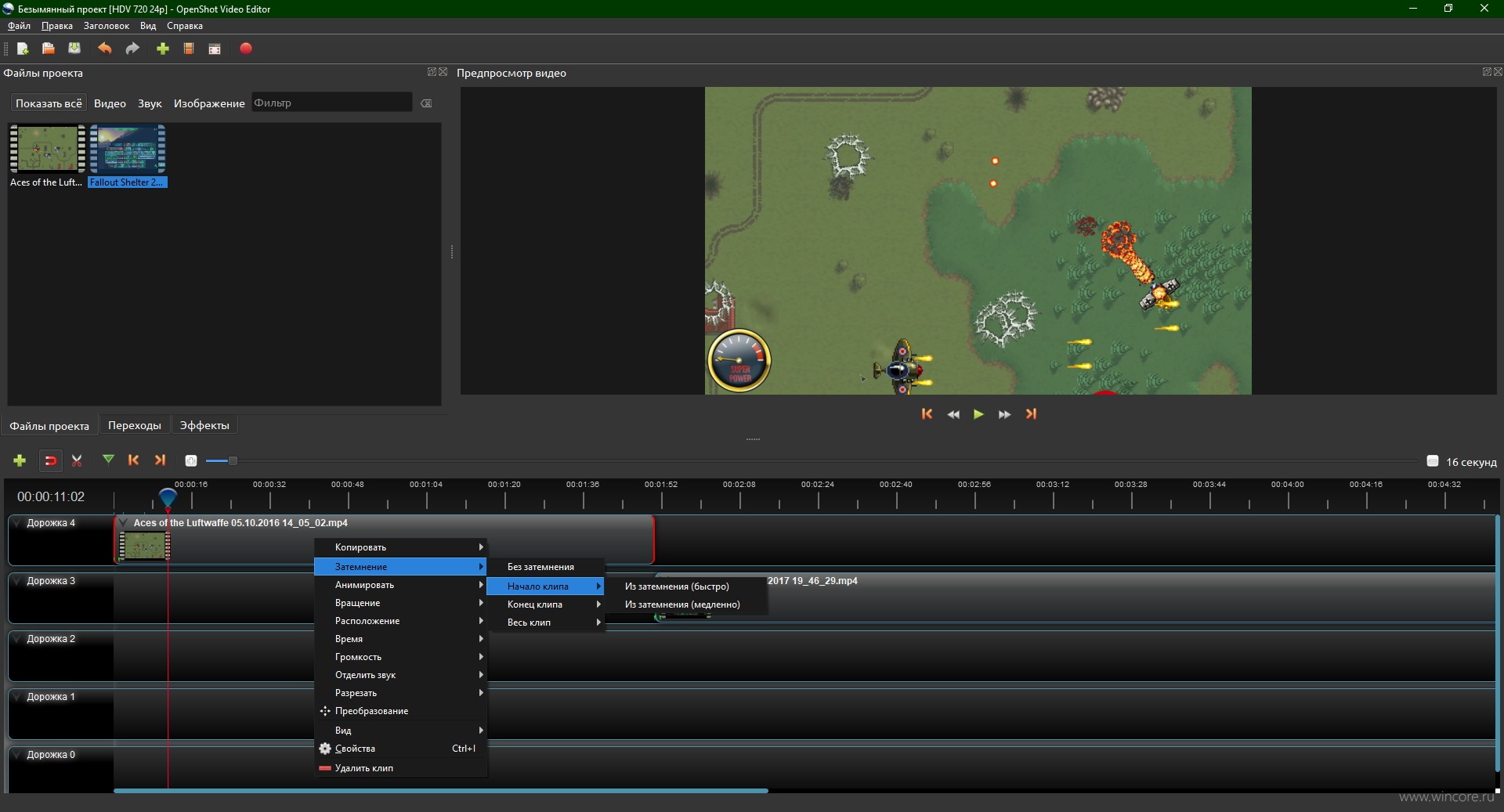The height and width of the screenshot is (812, 1504).
Task: Float the Предпросмотр видео panel
Action: (x=1487, y=72)
